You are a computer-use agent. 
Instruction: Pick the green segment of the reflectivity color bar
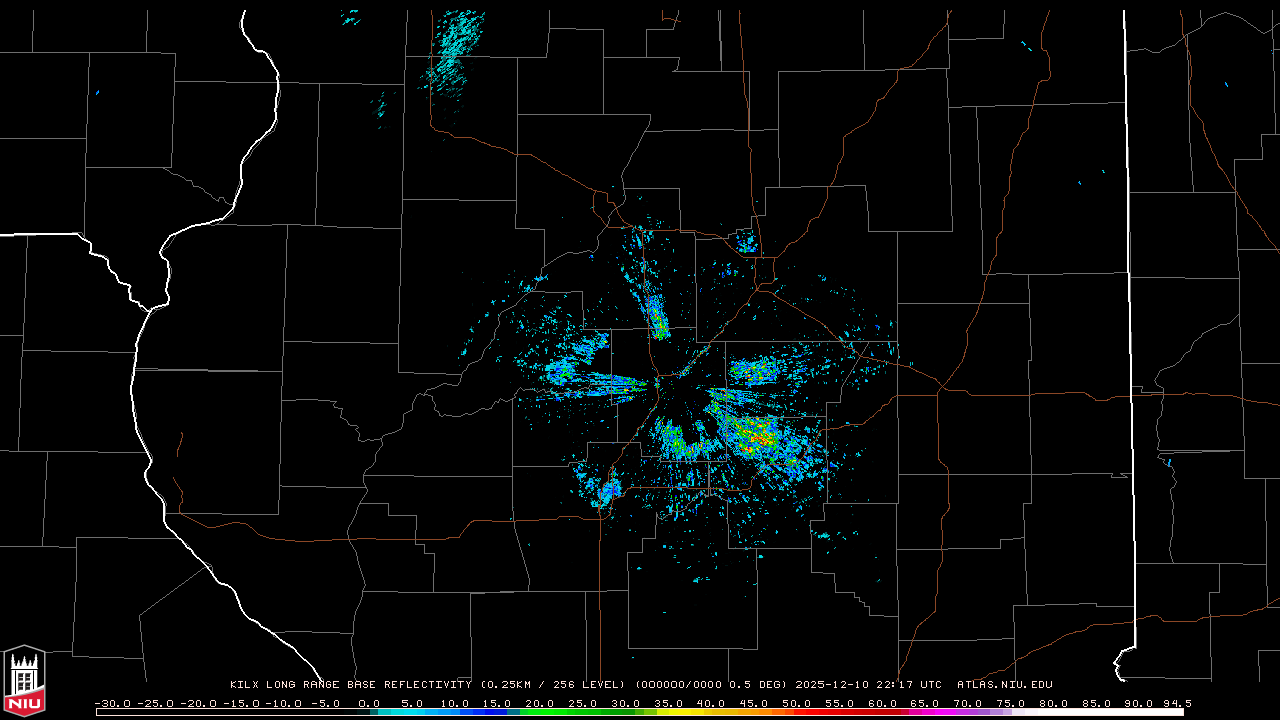tap(584, 712)
